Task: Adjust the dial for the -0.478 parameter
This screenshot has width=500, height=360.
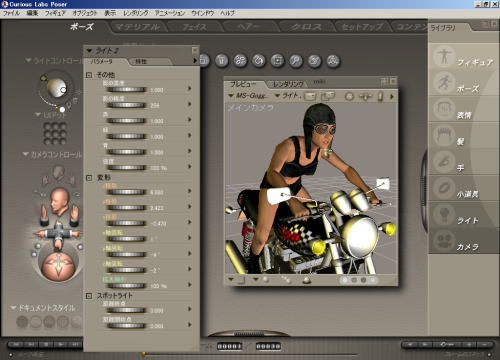Action: pos(126,223)
